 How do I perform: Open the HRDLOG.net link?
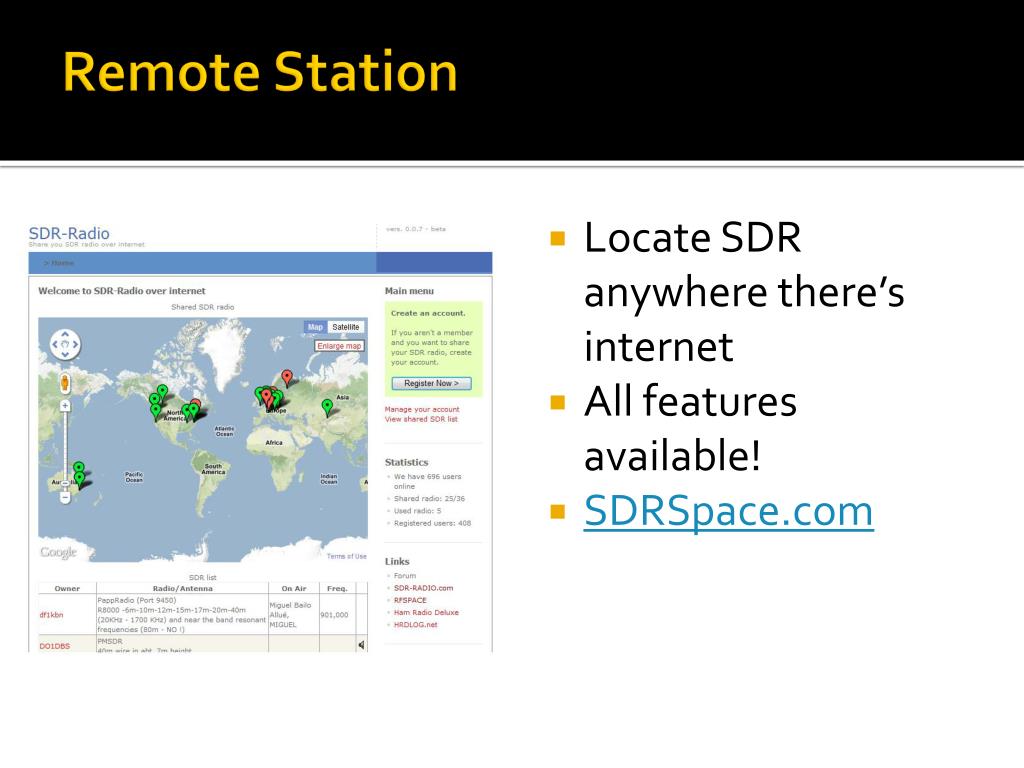(415, 625)
